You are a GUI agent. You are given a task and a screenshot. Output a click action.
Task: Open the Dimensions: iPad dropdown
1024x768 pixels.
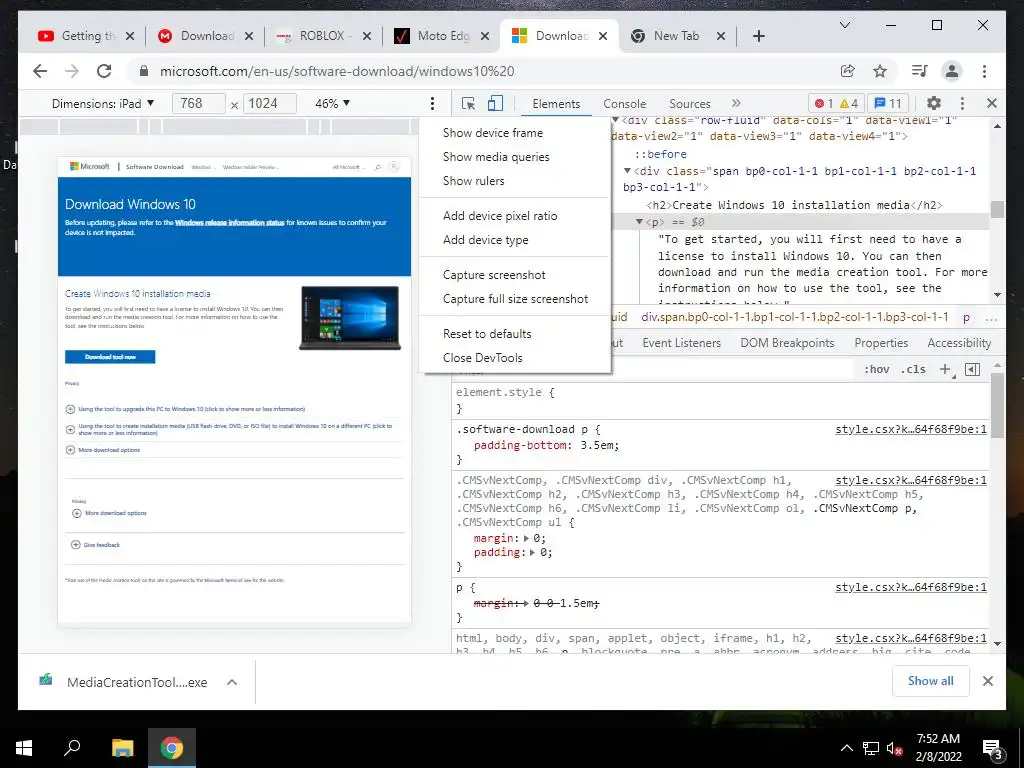pyautogui.click(x=103, y=103)
